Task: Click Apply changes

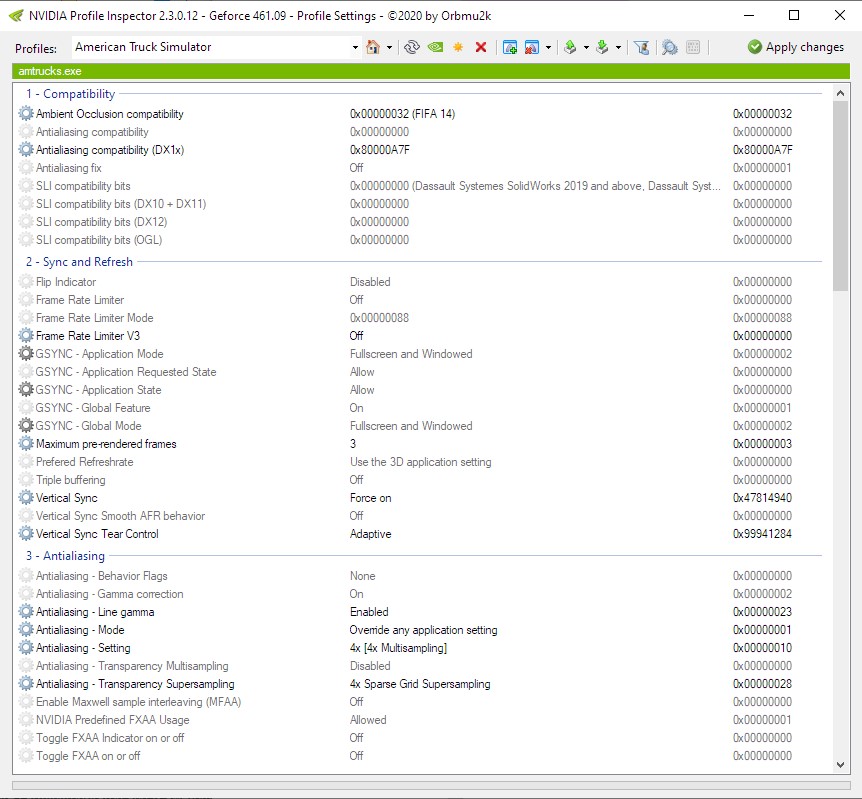Action: pos(795,47)
